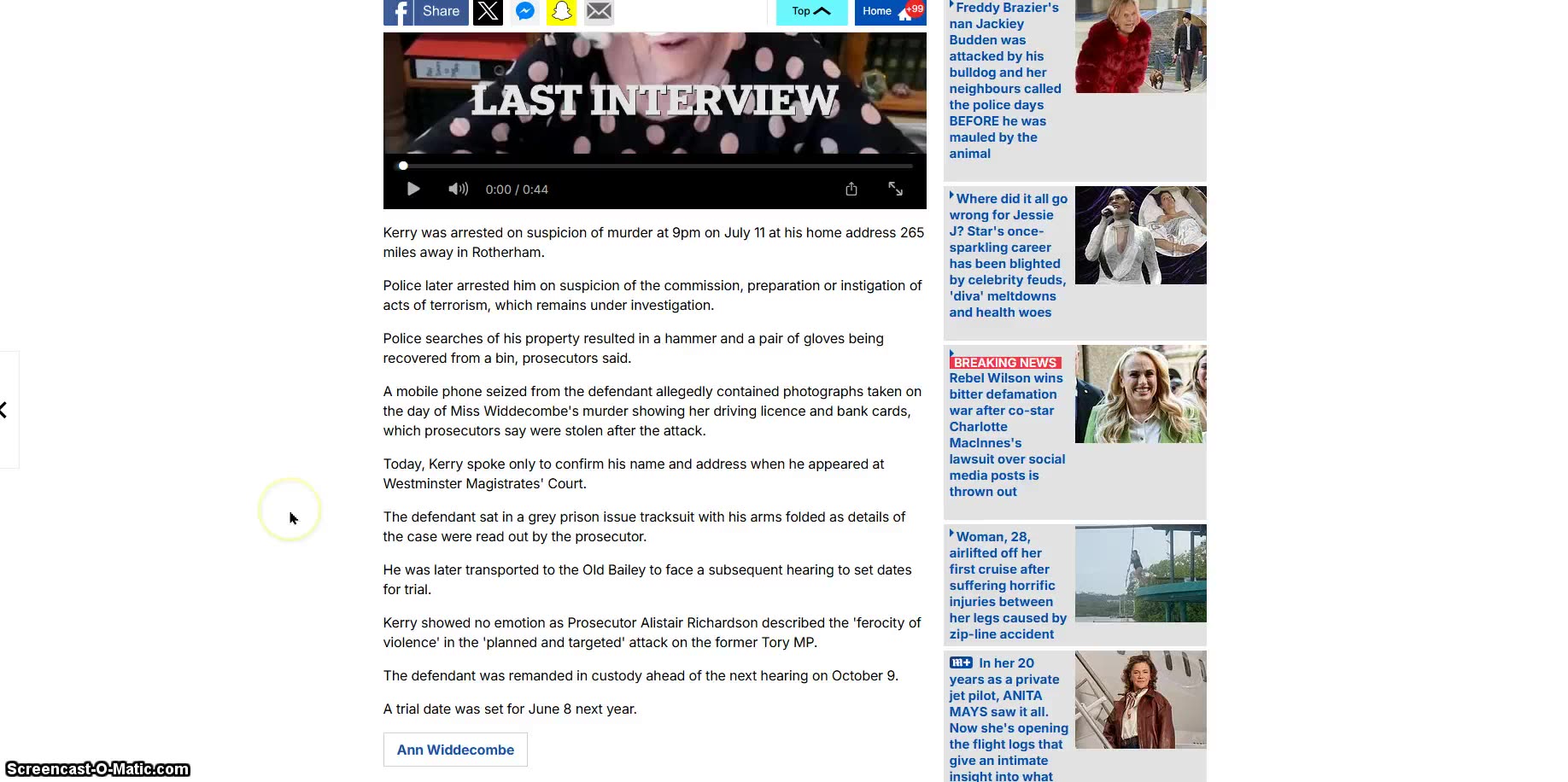This screenshot has height=782, width=1568.
Task: Mute the video volume
Action: (459, 189)
